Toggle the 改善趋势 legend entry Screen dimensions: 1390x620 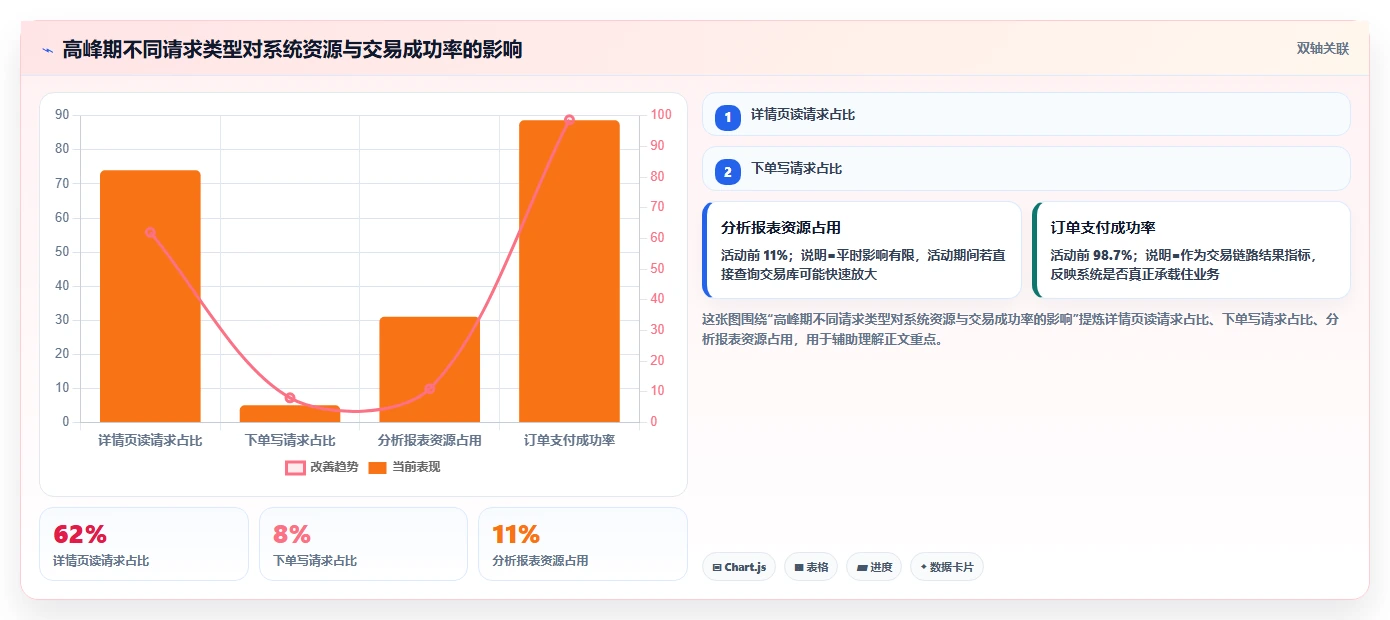[322, 467]
